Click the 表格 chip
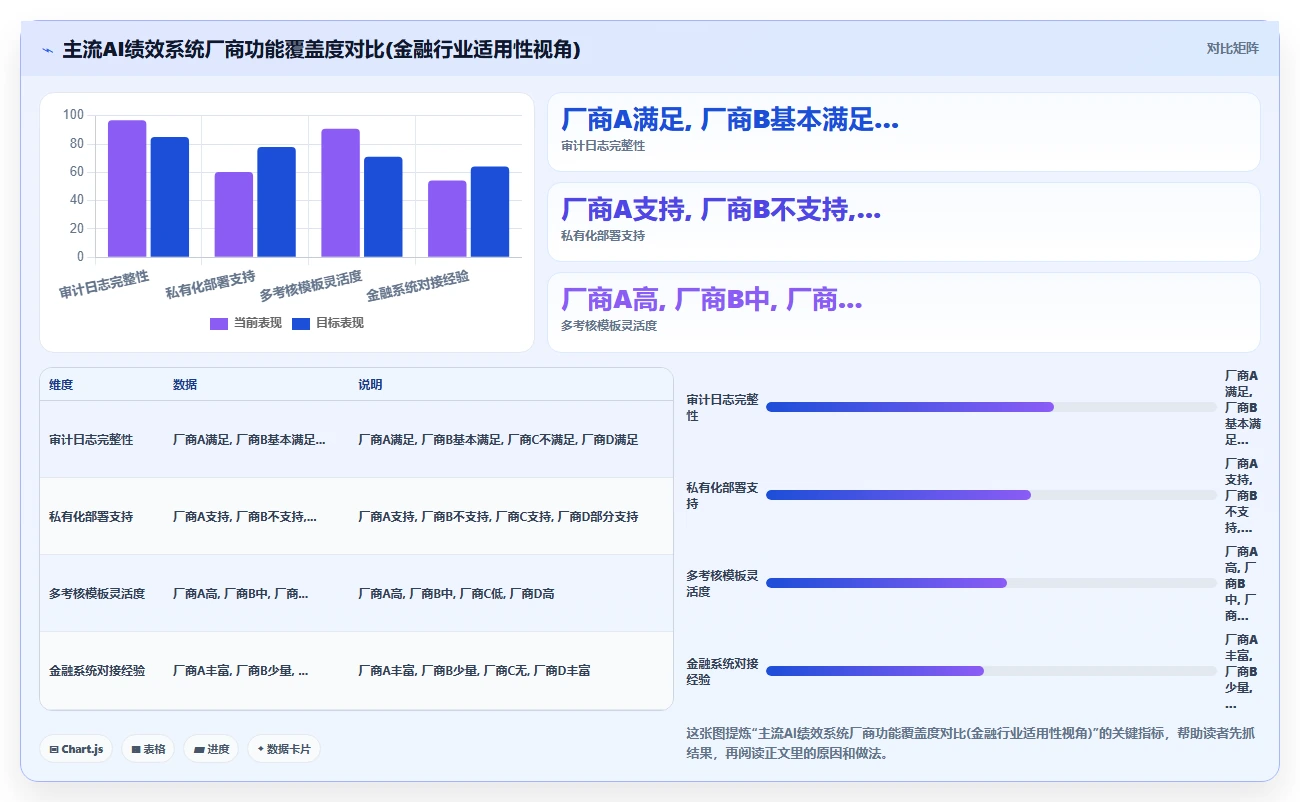The height and width of the screenshot is (802, 1300). [x=148, y=749]
